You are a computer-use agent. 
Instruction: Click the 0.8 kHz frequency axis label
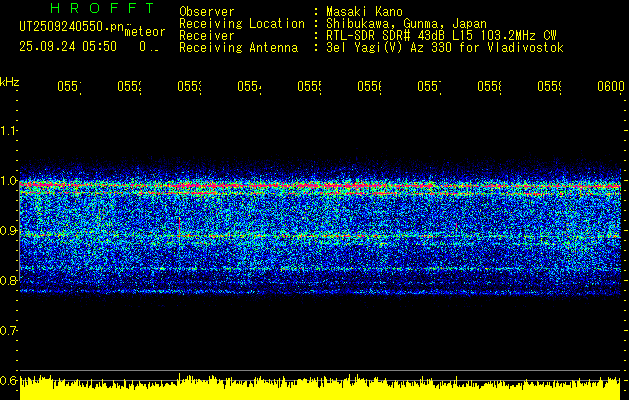(8, 280)
